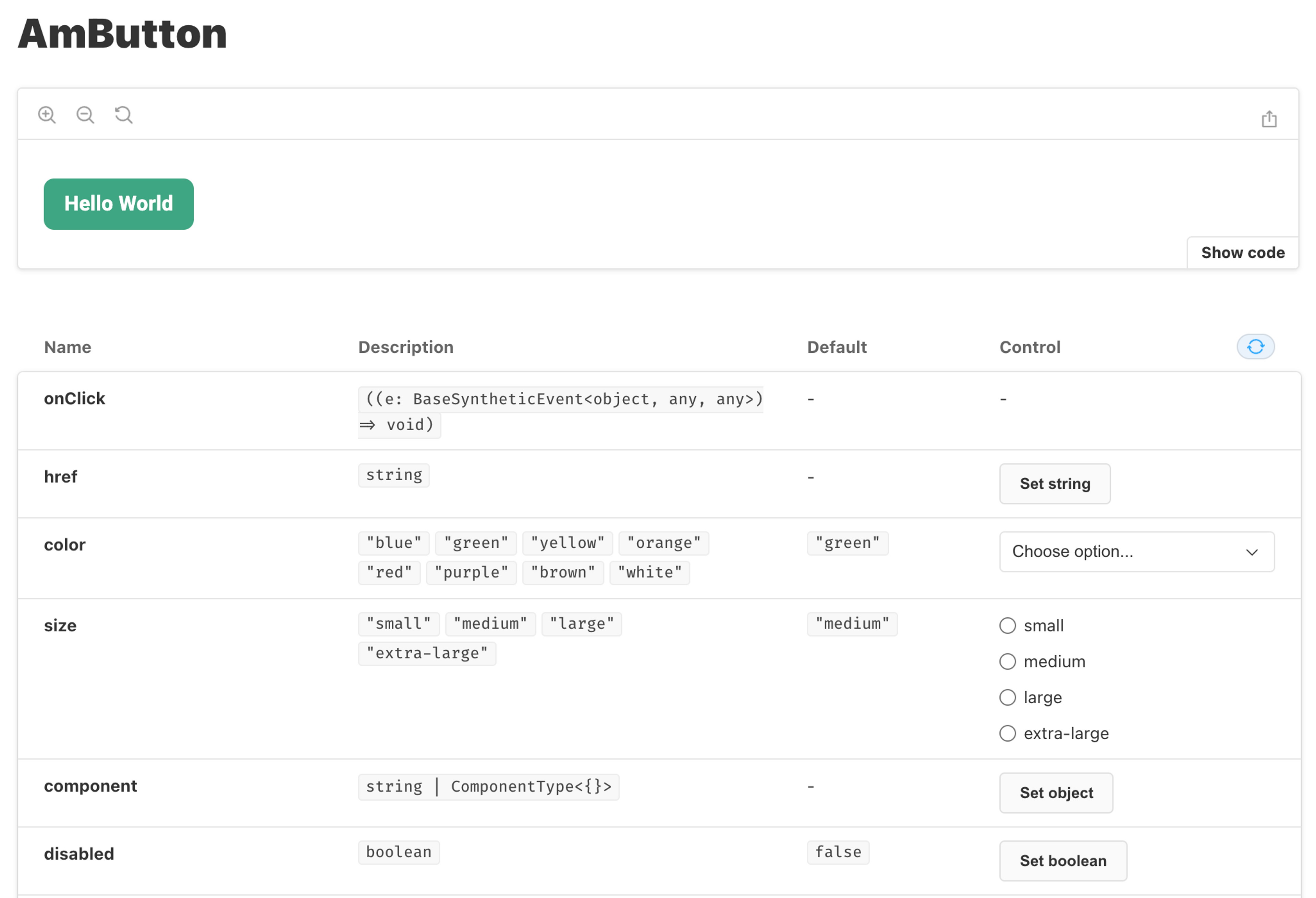This screenshot has height=898, width=1316.
Task: Click the Name column header
Action: coord(68,347)
